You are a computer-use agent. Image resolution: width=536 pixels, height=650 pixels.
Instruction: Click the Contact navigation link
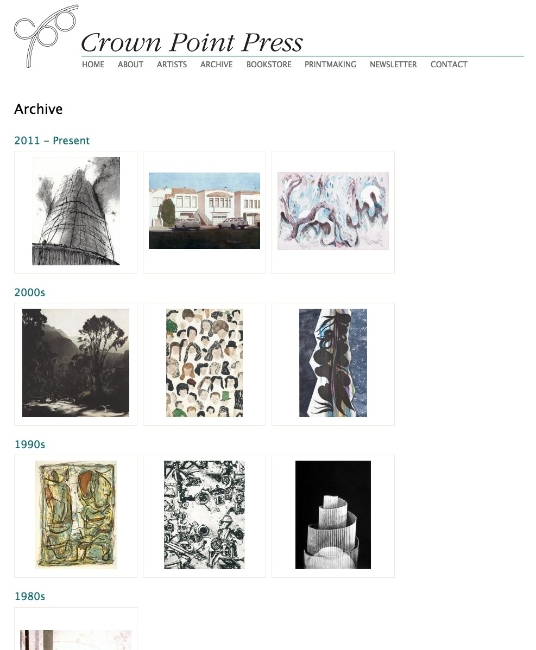pos(449,64)
